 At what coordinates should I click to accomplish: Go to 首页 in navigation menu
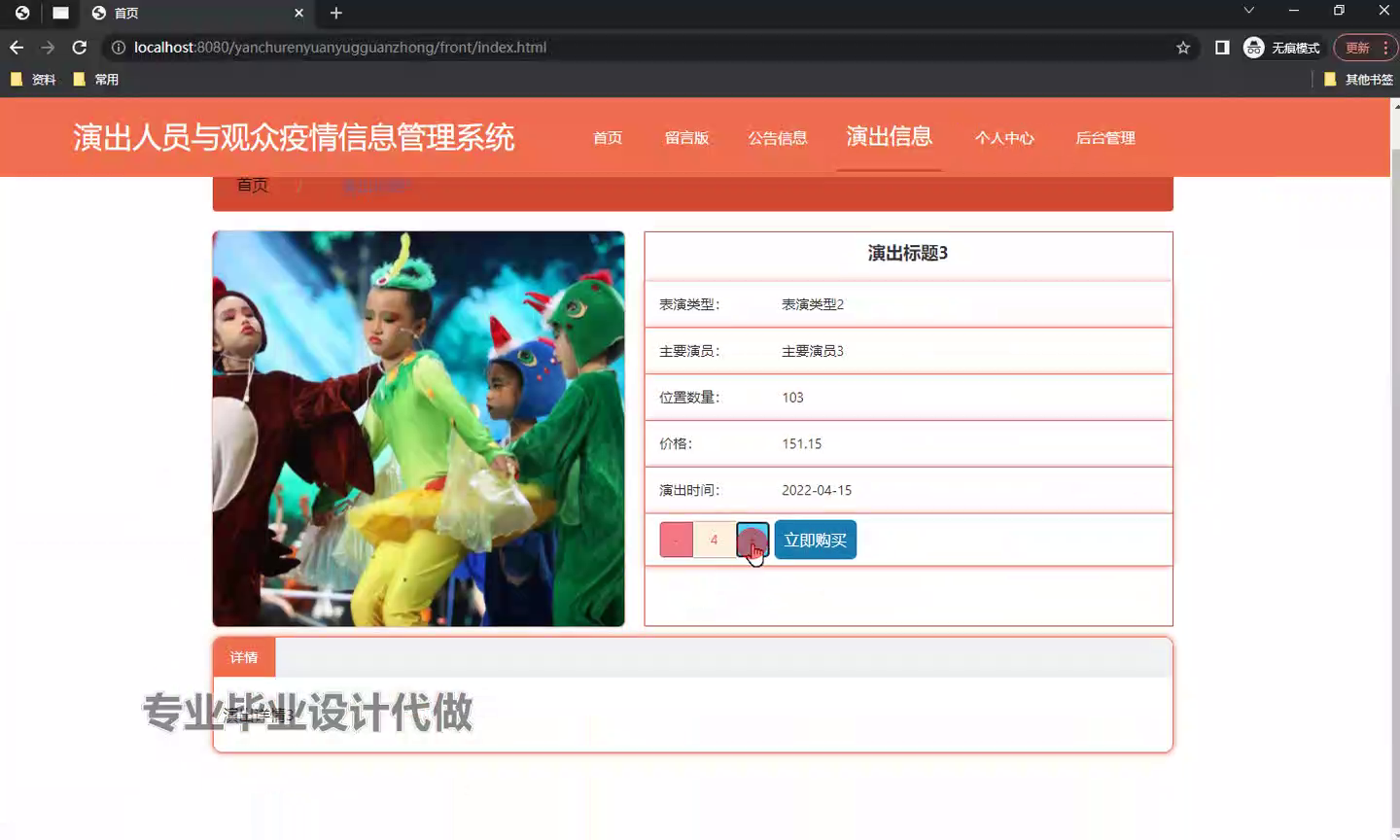point(608,138)
